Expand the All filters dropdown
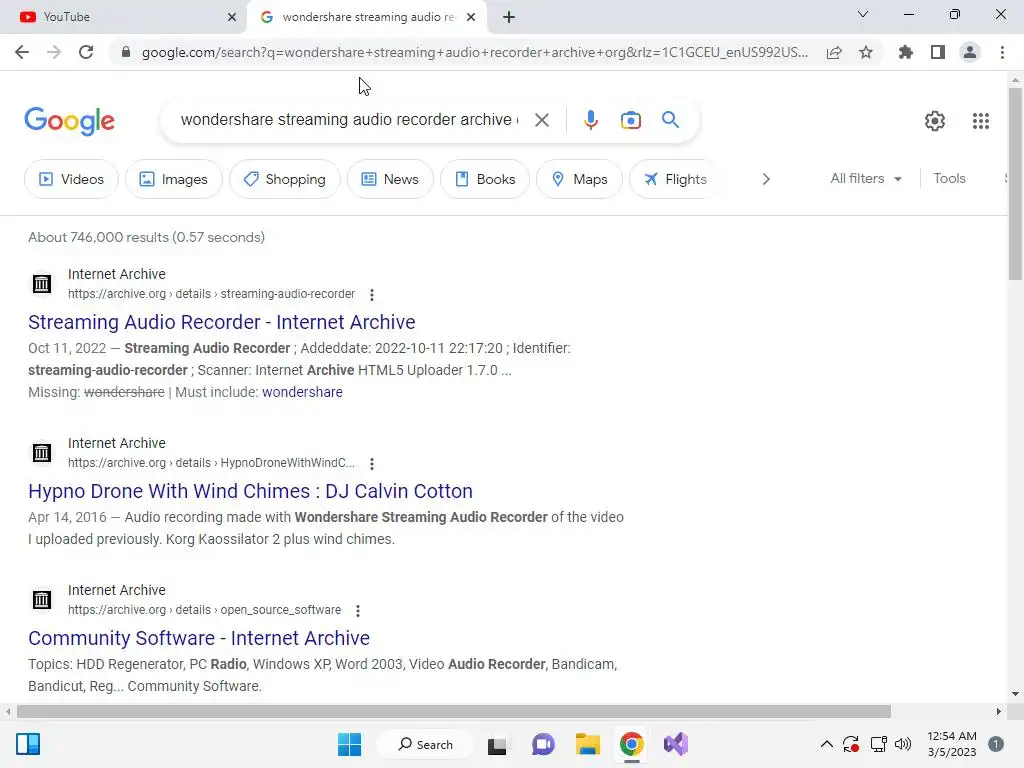This screenshot has height=768, width=1024. point(866,178)
